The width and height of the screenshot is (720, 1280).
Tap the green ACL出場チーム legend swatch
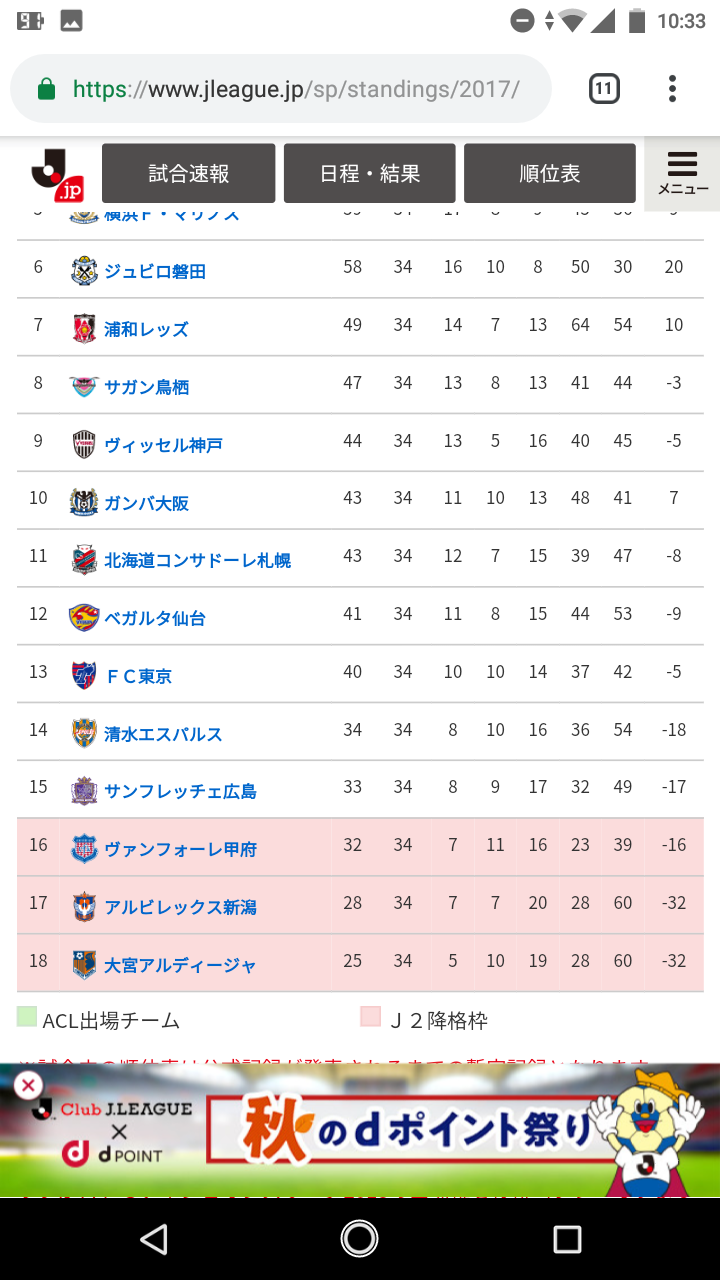click(27, 1017)
